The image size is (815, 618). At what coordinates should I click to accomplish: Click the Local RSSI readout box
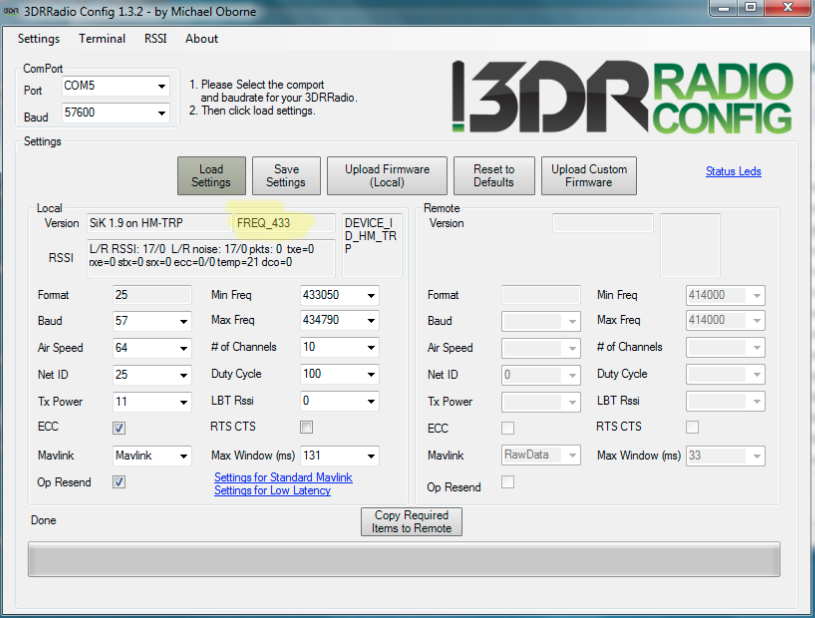tap(211, 258)
